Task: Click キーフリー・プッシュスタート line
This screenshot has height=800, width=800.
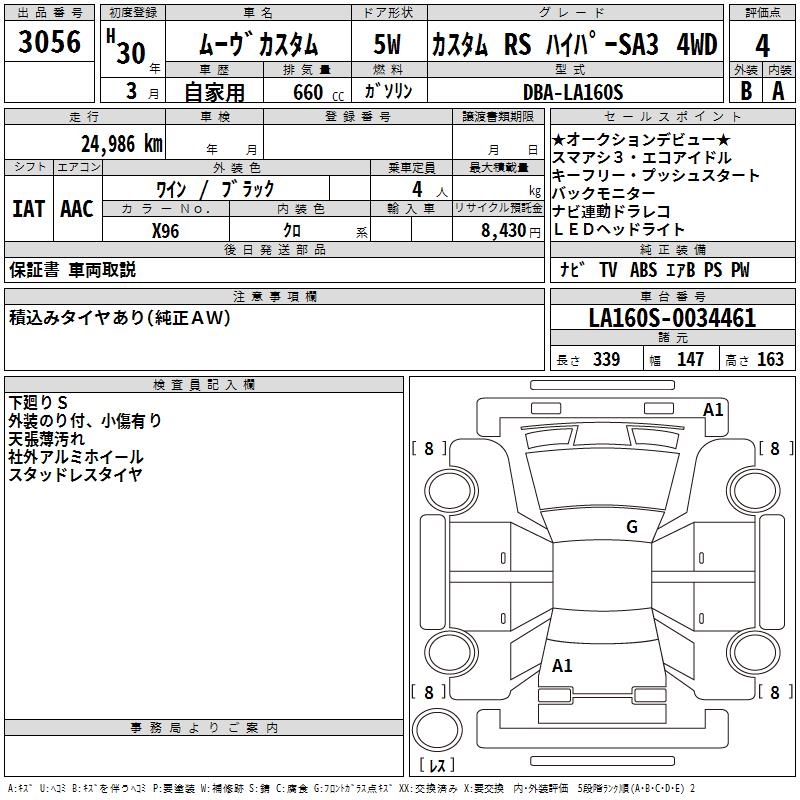Action: (x=656, y=176)
